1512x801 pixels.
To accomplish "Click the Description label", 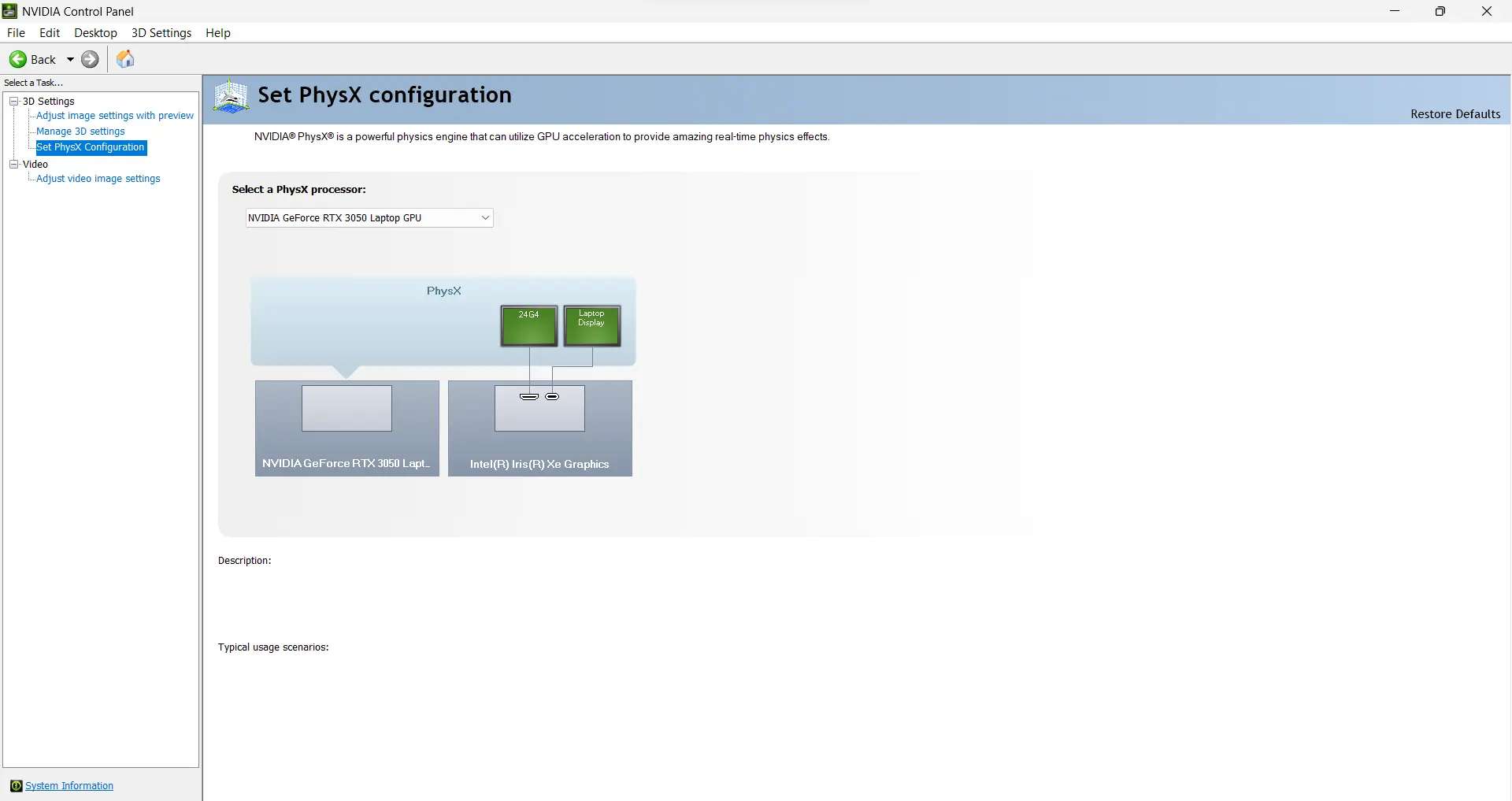I will click(245, 561).
